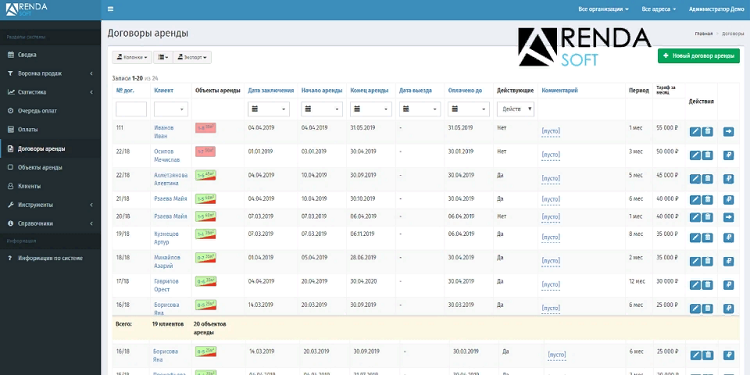The image size is (750, 375).
Task: Edit contract 111 with pencil icon
Action: 695,132
